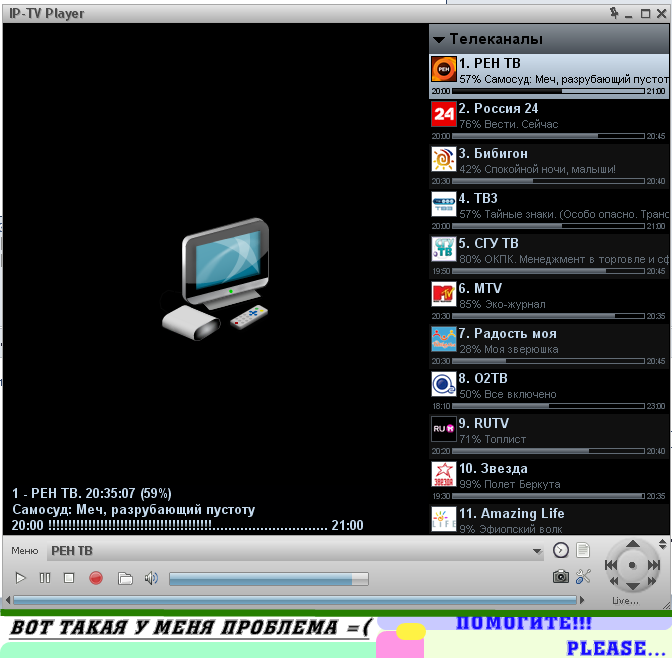Click Самосуд program text for РЕН ТВ

(x=564, y=79)
